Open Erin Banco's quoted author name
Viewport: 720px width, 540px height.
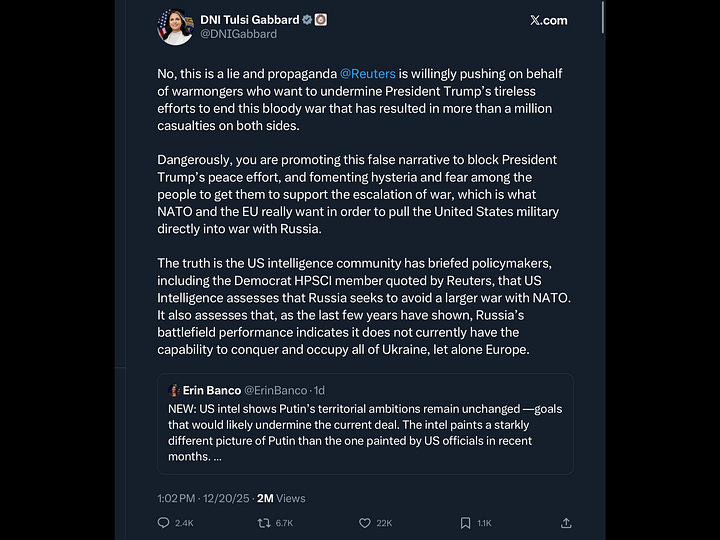[x=211, y=390]
